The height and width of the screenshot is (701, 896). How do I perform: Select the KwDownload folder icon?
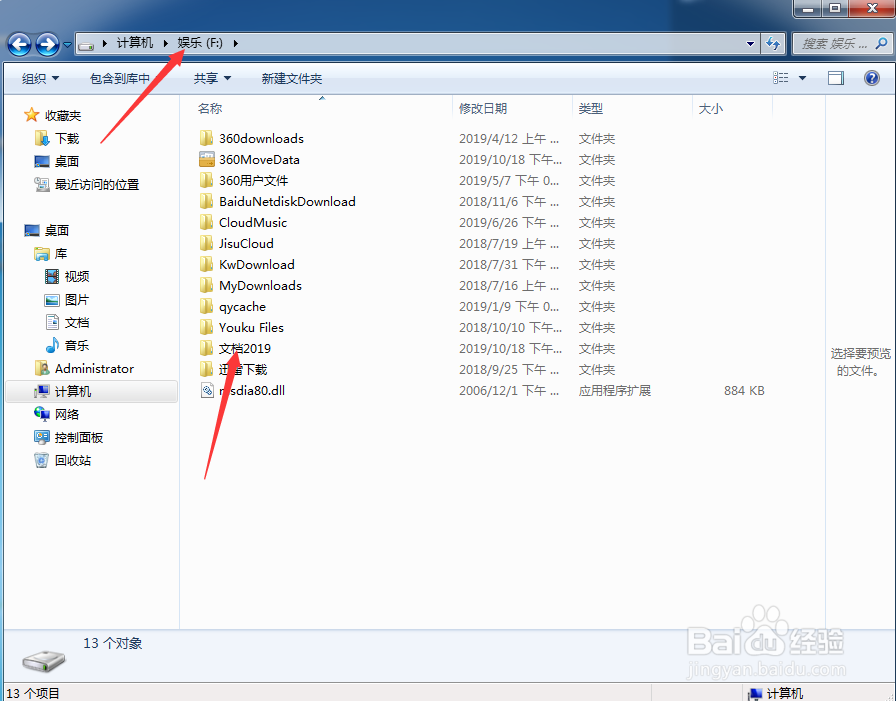206,265
